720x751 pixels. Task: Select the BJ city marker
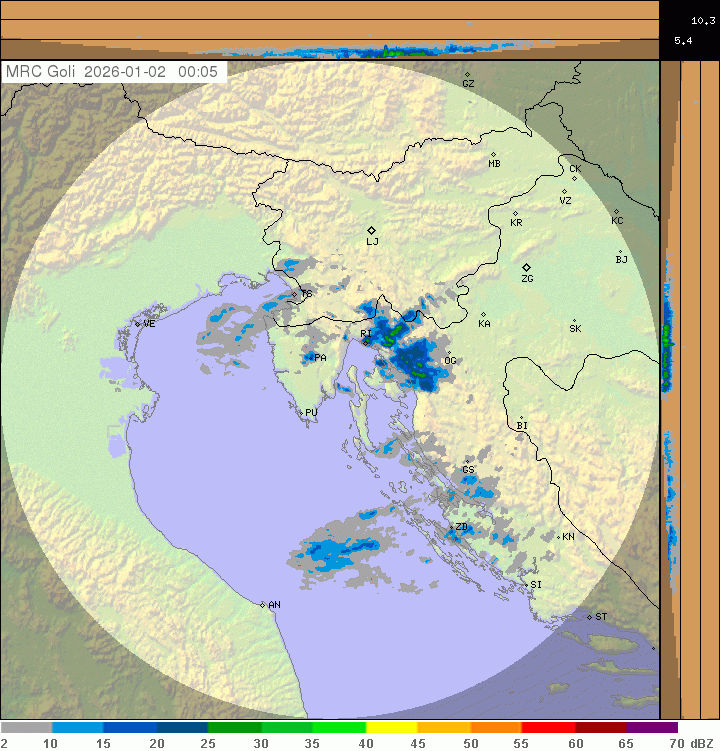[620, 252]
